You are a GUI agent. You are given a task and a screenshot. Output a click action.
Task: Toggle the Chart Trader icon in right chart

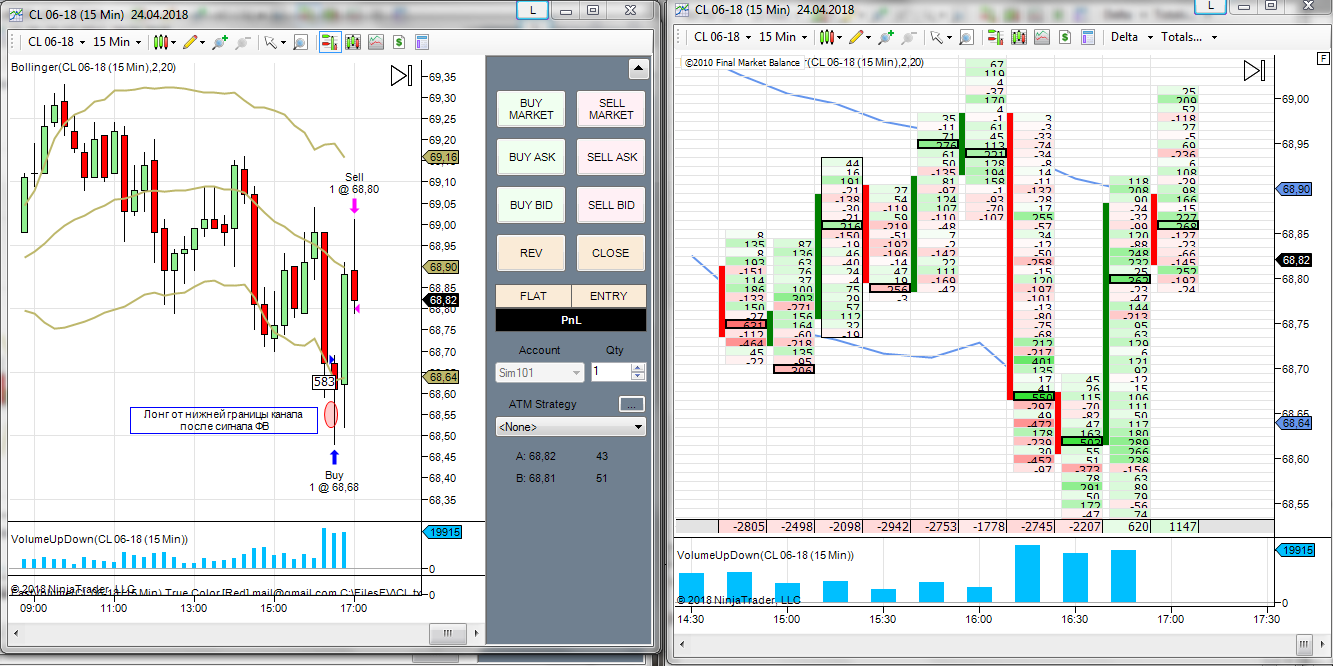pyautogui.click(x=995, y=37)
